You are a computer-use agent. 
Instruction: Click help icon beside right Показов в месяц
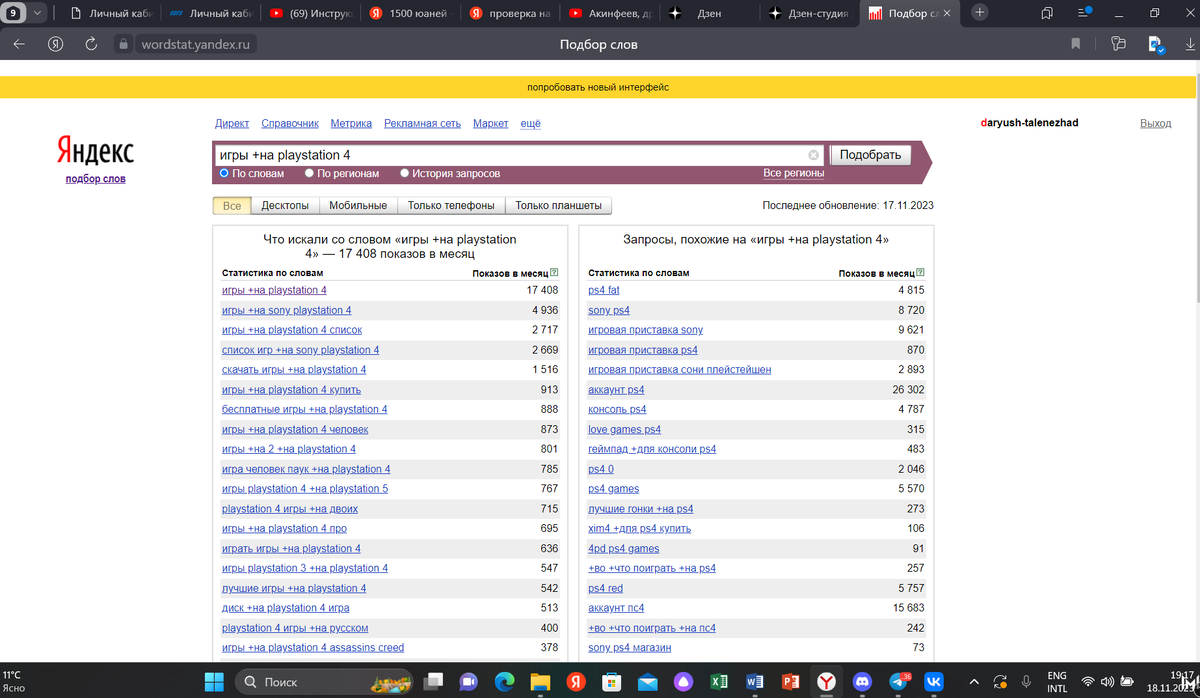(920, 273)
